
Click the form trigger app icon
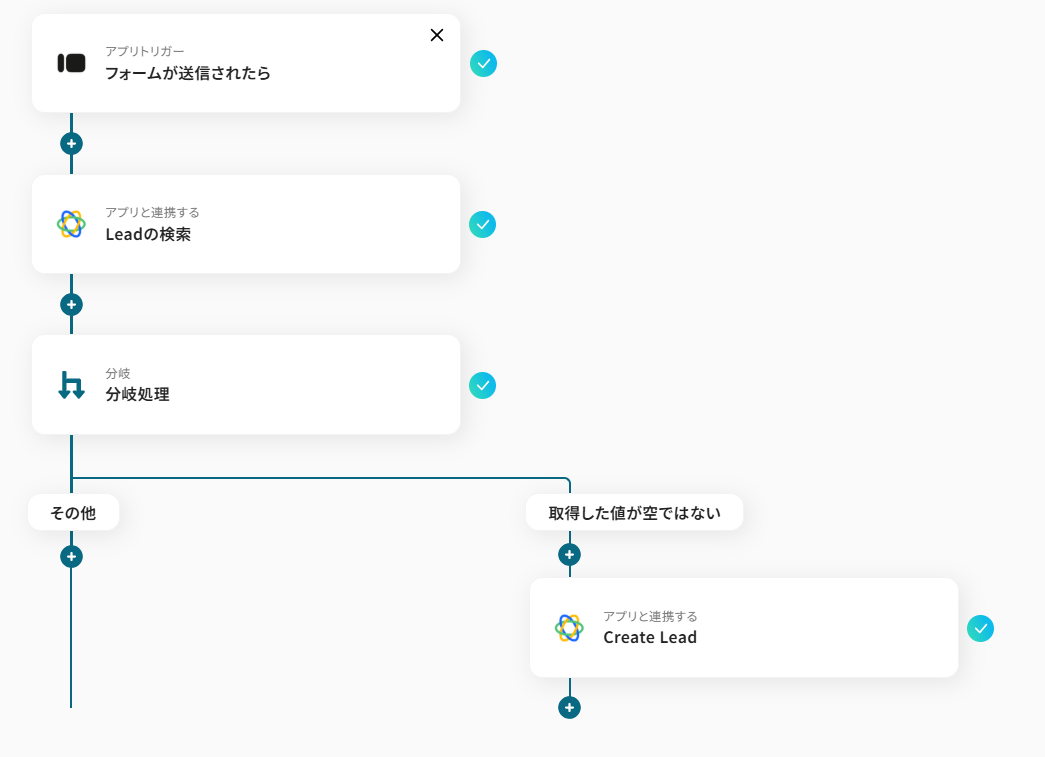tap(71, 63)
